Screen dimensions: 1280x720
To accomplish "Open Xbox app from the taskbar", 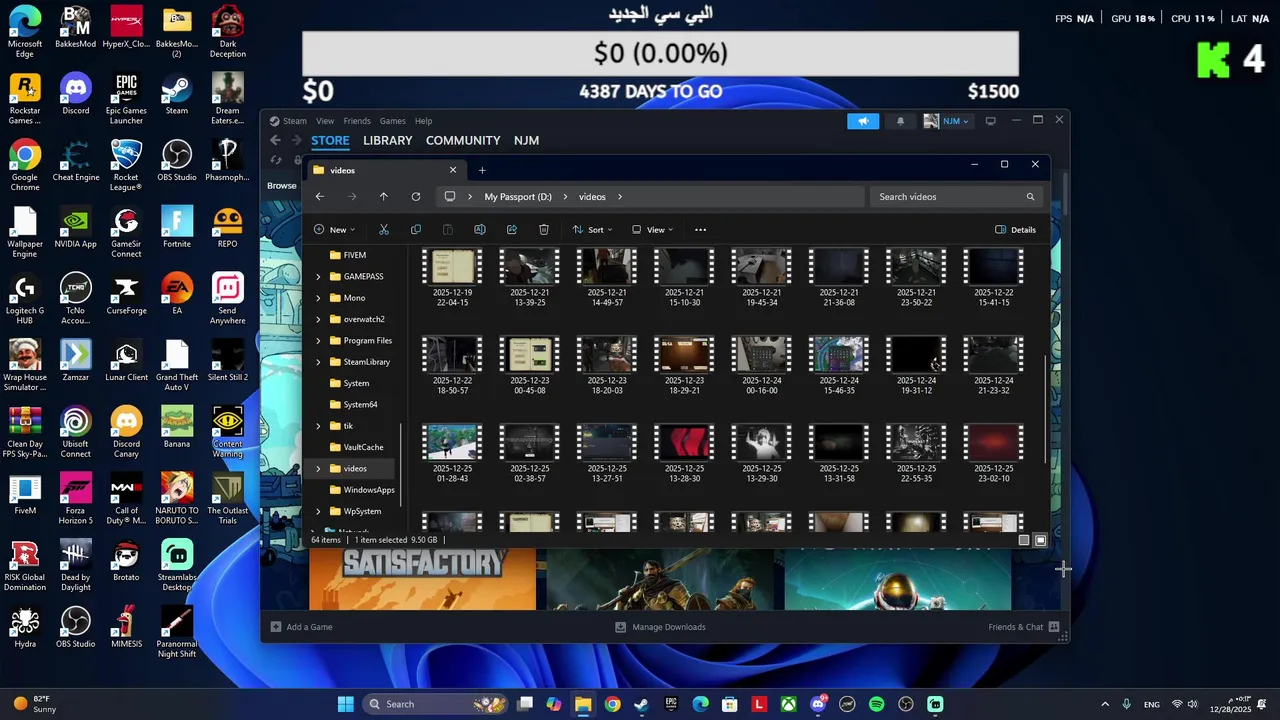I will [x=788, y=704].
